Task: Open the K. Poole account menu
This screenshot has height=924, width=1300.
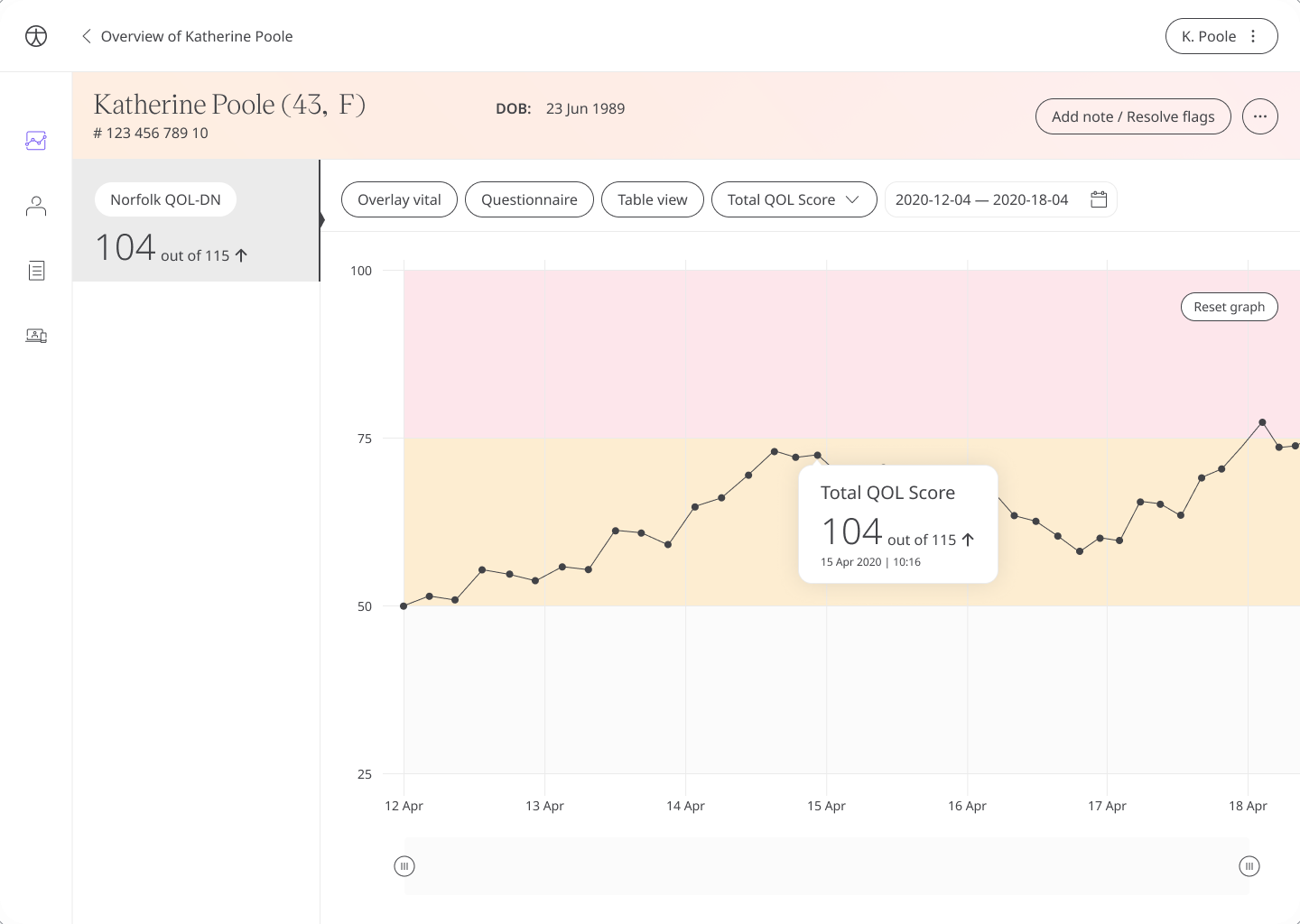Action: pyautogui.click(x=1221, y=36)
